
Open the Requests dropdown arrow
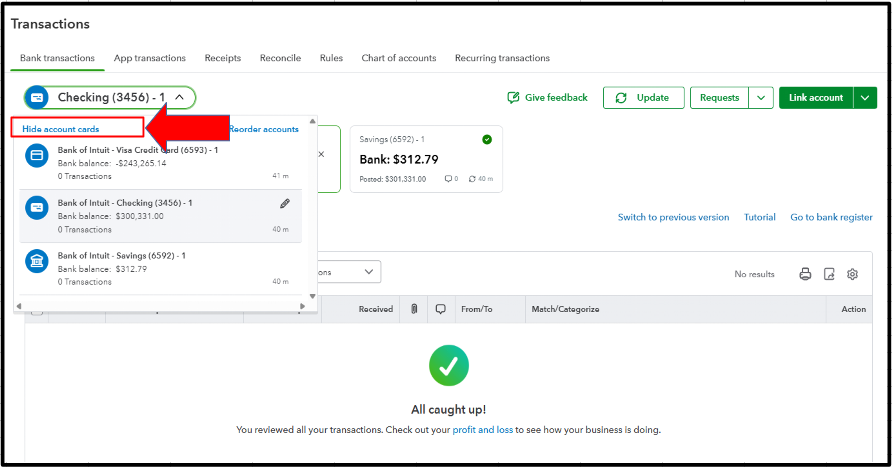[x=761, y=98]
